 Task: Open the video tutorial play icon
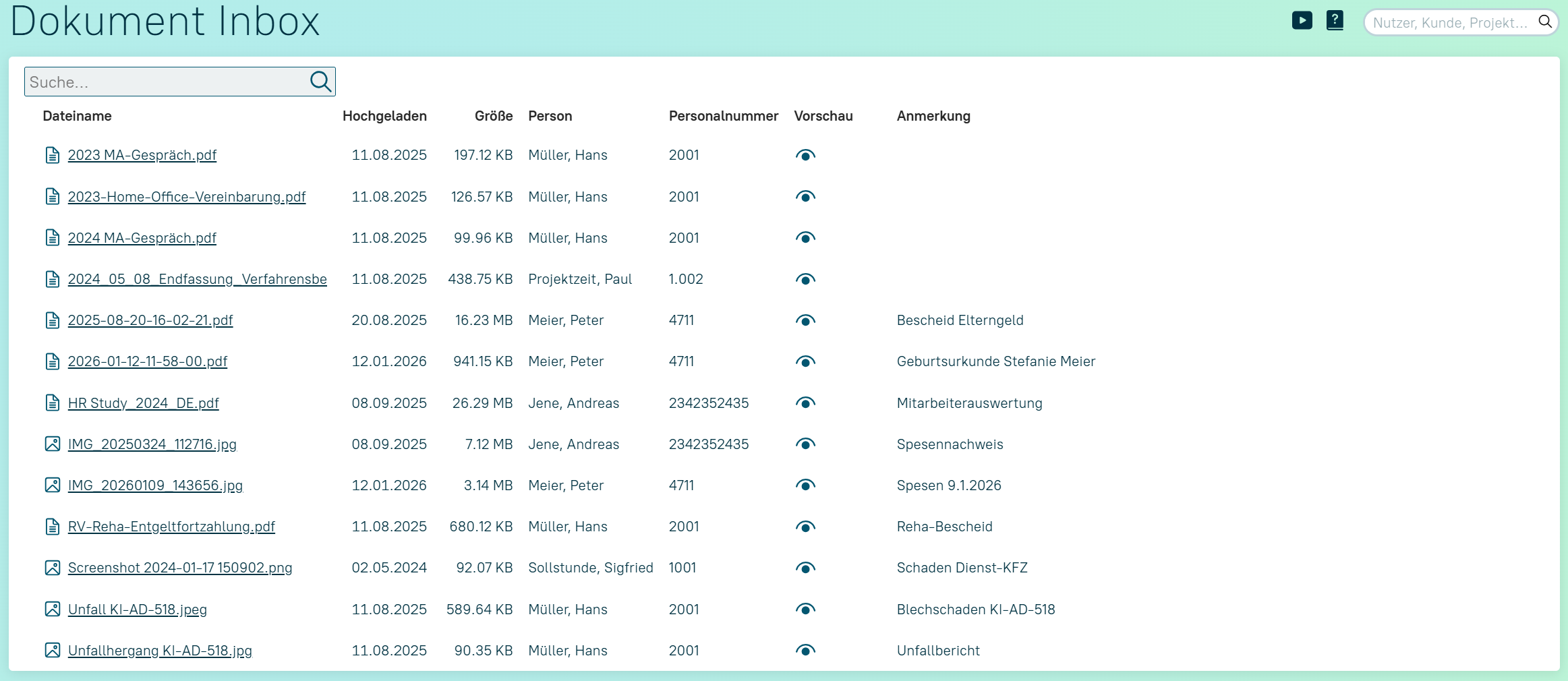tap(1302, 21)
